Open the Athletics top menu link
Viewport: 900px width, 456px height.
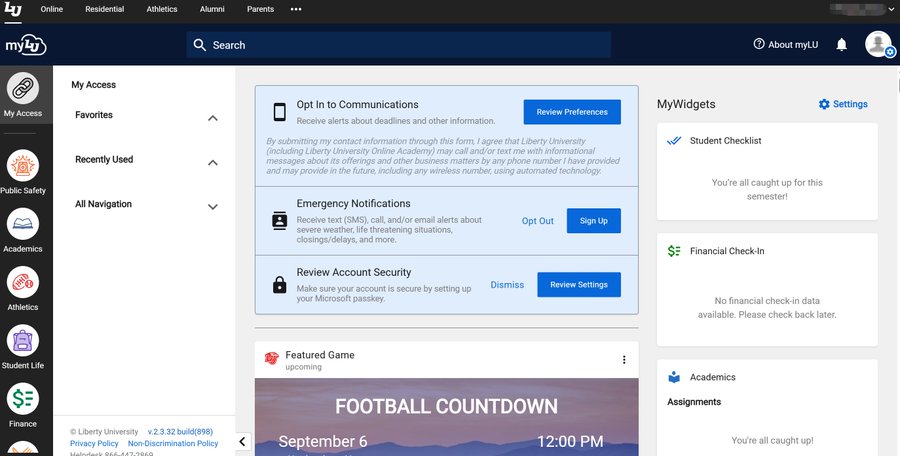(x=162, y=9)
